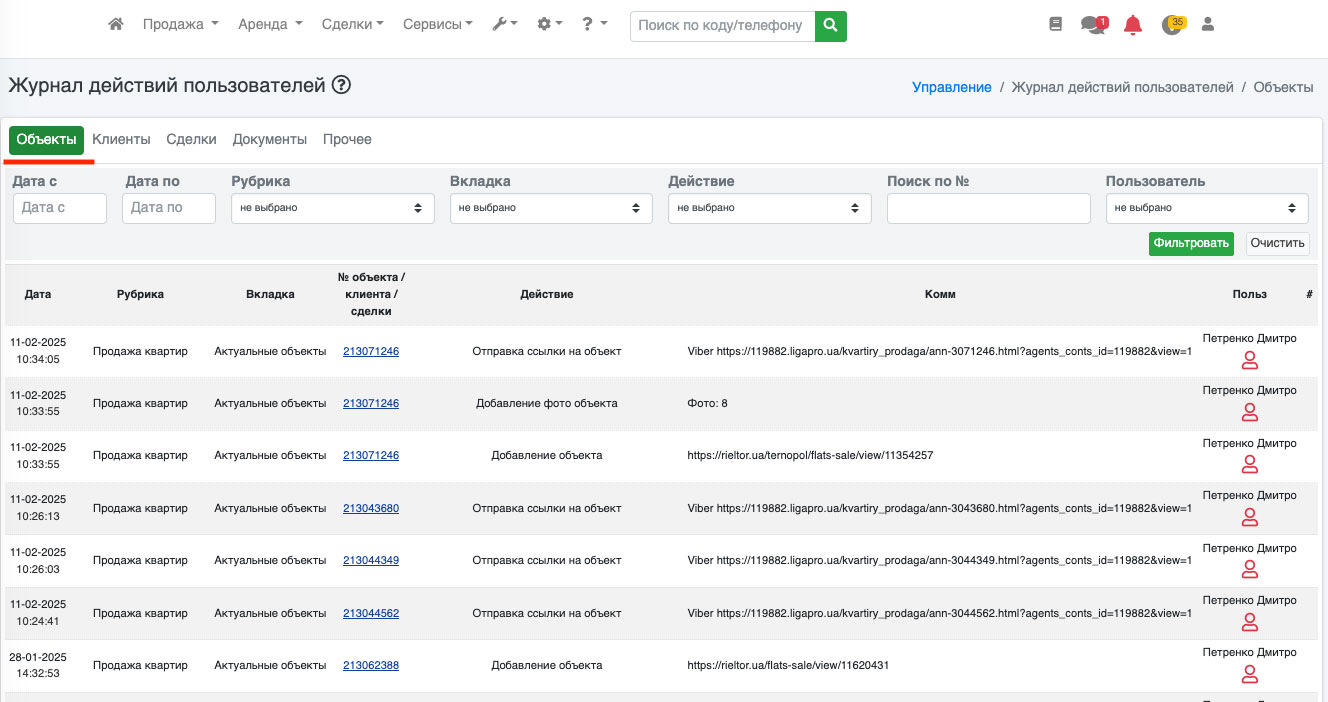Click user icon in first log row

click(1249, 361)
